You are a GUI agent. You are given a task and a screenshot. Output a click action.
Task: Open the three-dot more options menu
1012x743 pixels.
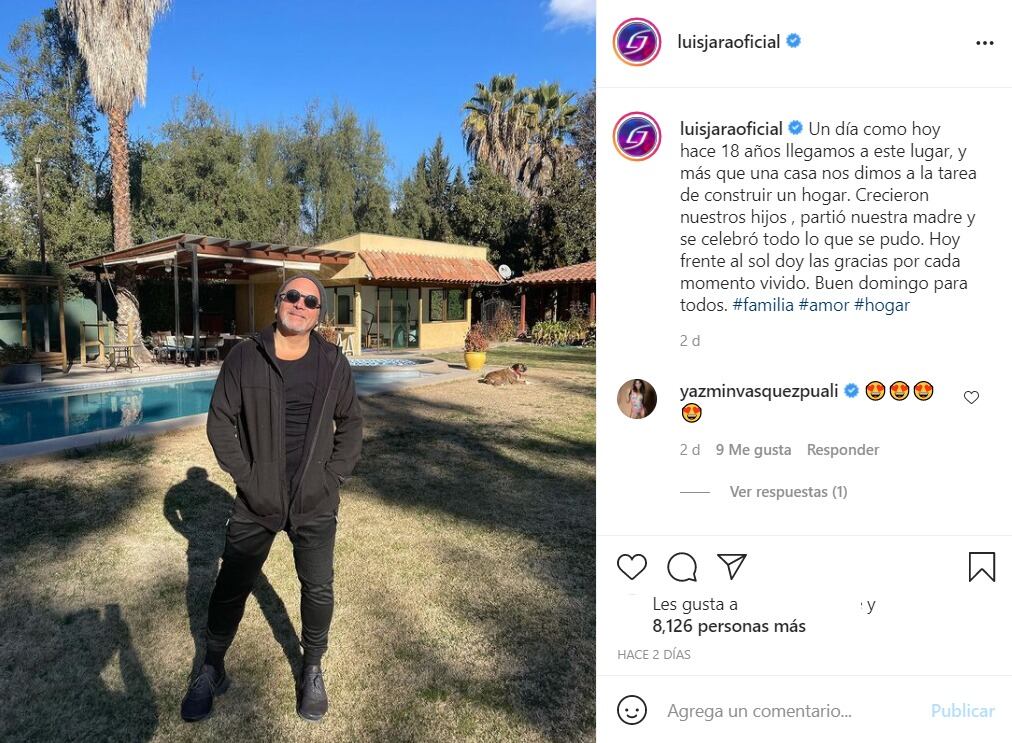(x=984, y=43)
